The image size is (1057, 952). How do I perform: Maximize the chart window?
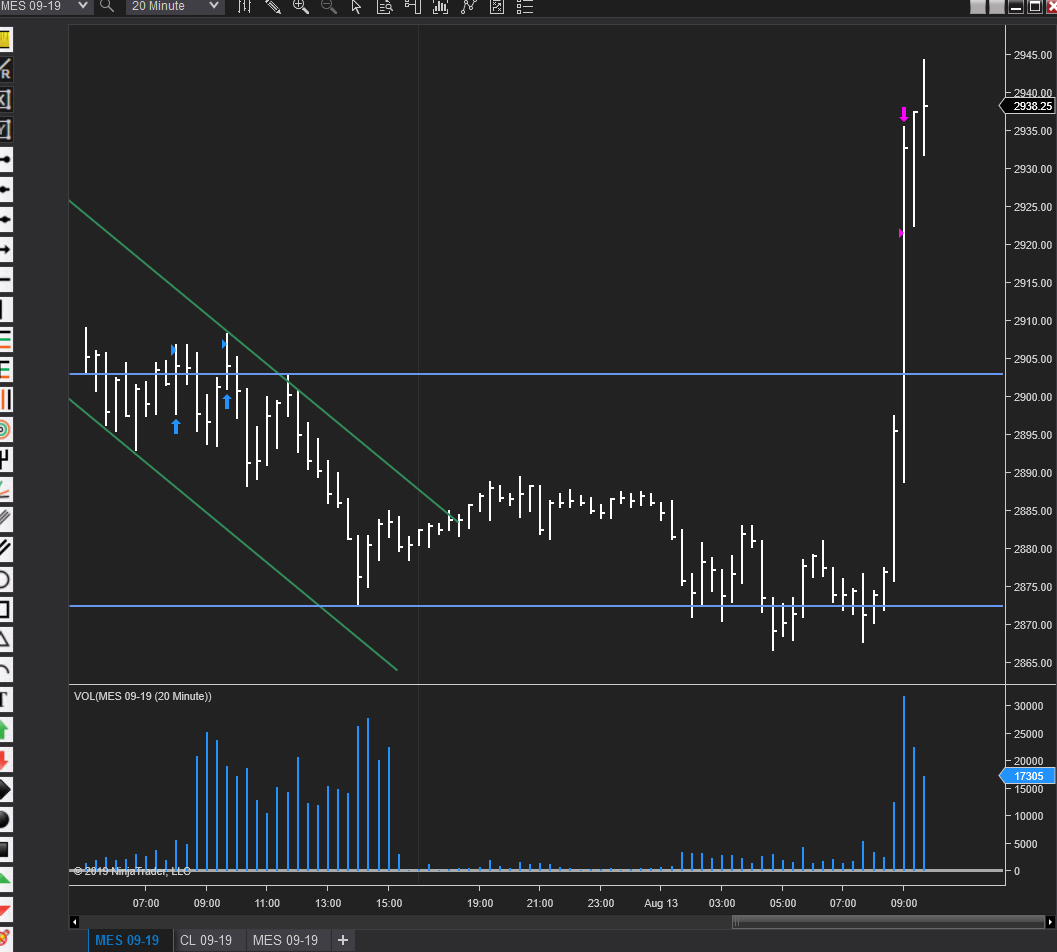tap(1034, 7)
